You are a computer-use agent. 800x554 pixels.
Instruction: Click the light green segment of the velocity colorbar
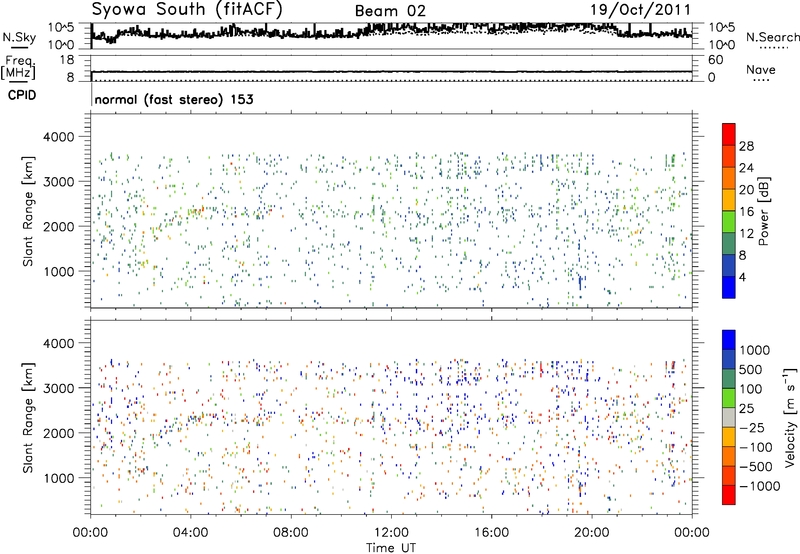[729, 398]
